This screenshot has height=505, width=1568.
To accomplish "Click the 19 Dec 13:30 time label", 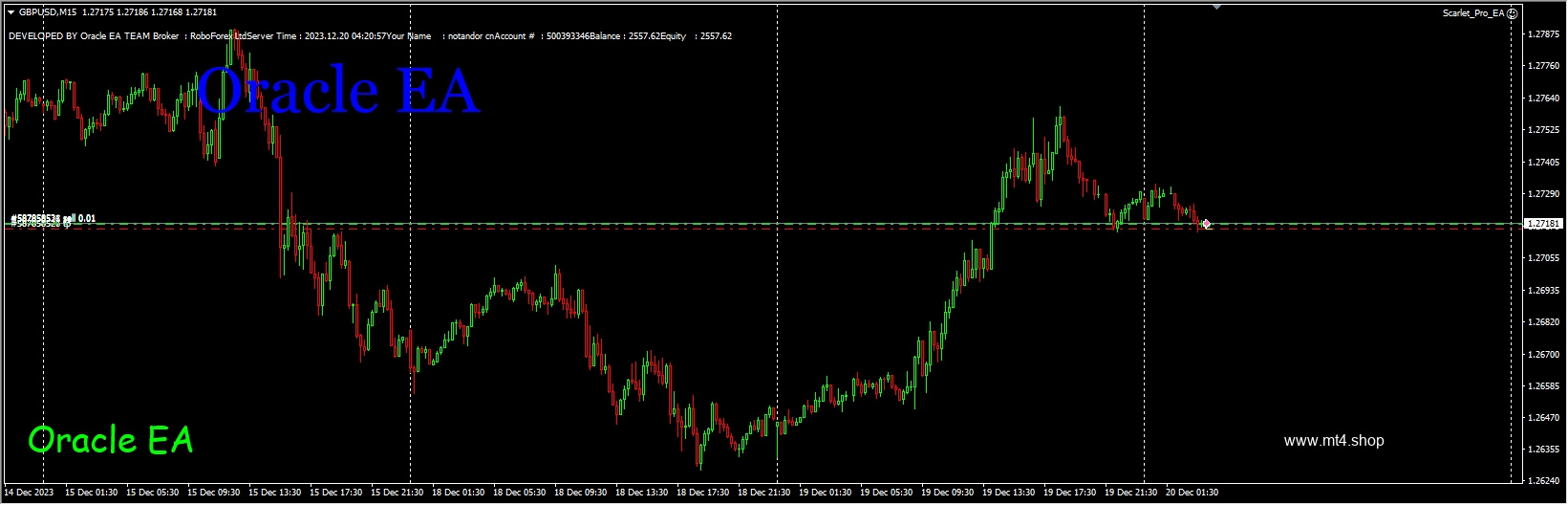I will tap(1009, 493).
